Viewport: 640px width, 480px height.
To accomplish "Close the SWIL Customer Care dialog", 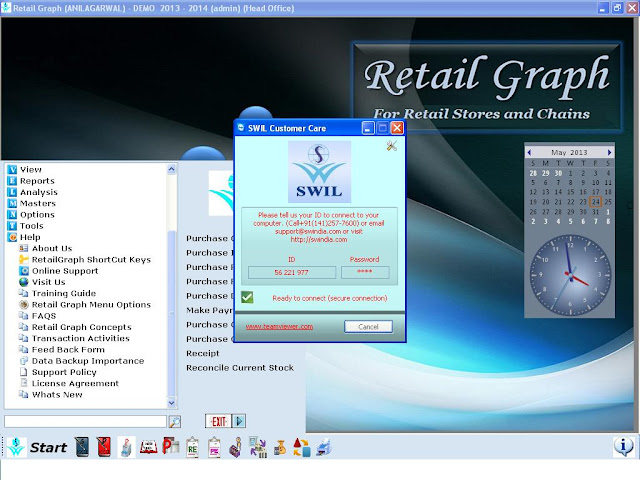I will 397,128.
